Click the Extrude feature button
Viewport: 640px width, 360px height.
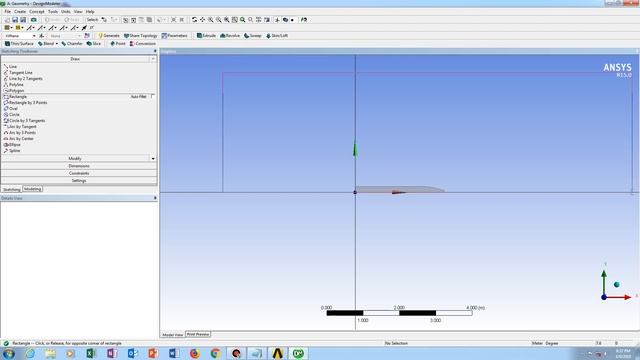tap(206, 36)
